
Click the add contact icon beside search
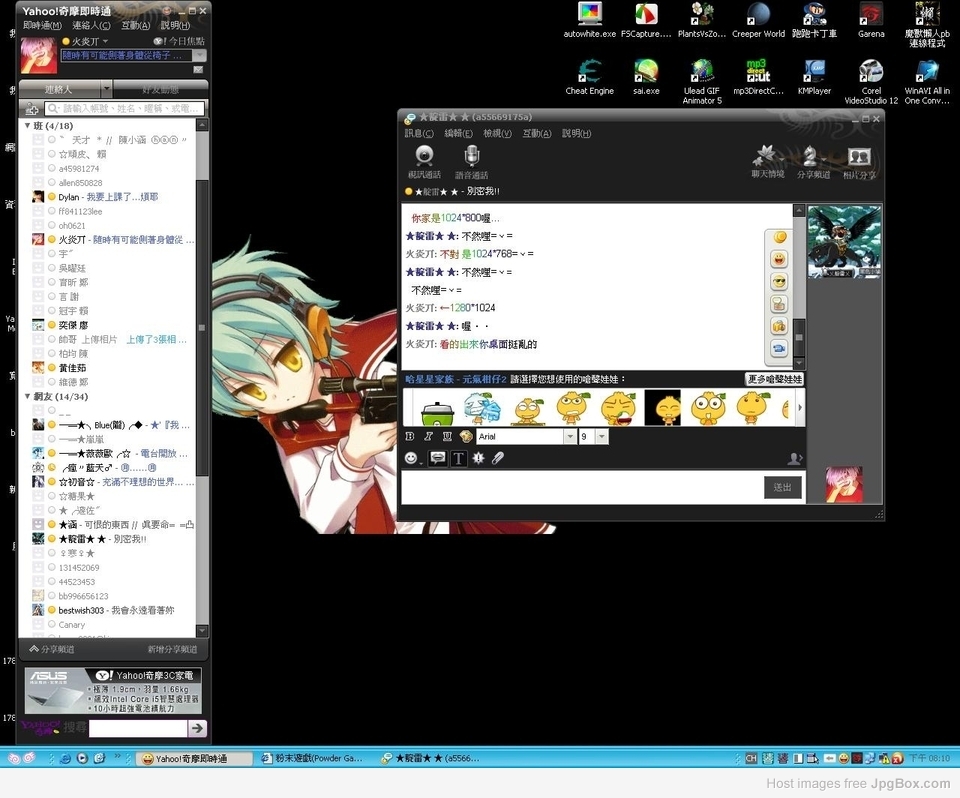pyautogui.click(x=32, y=108)
